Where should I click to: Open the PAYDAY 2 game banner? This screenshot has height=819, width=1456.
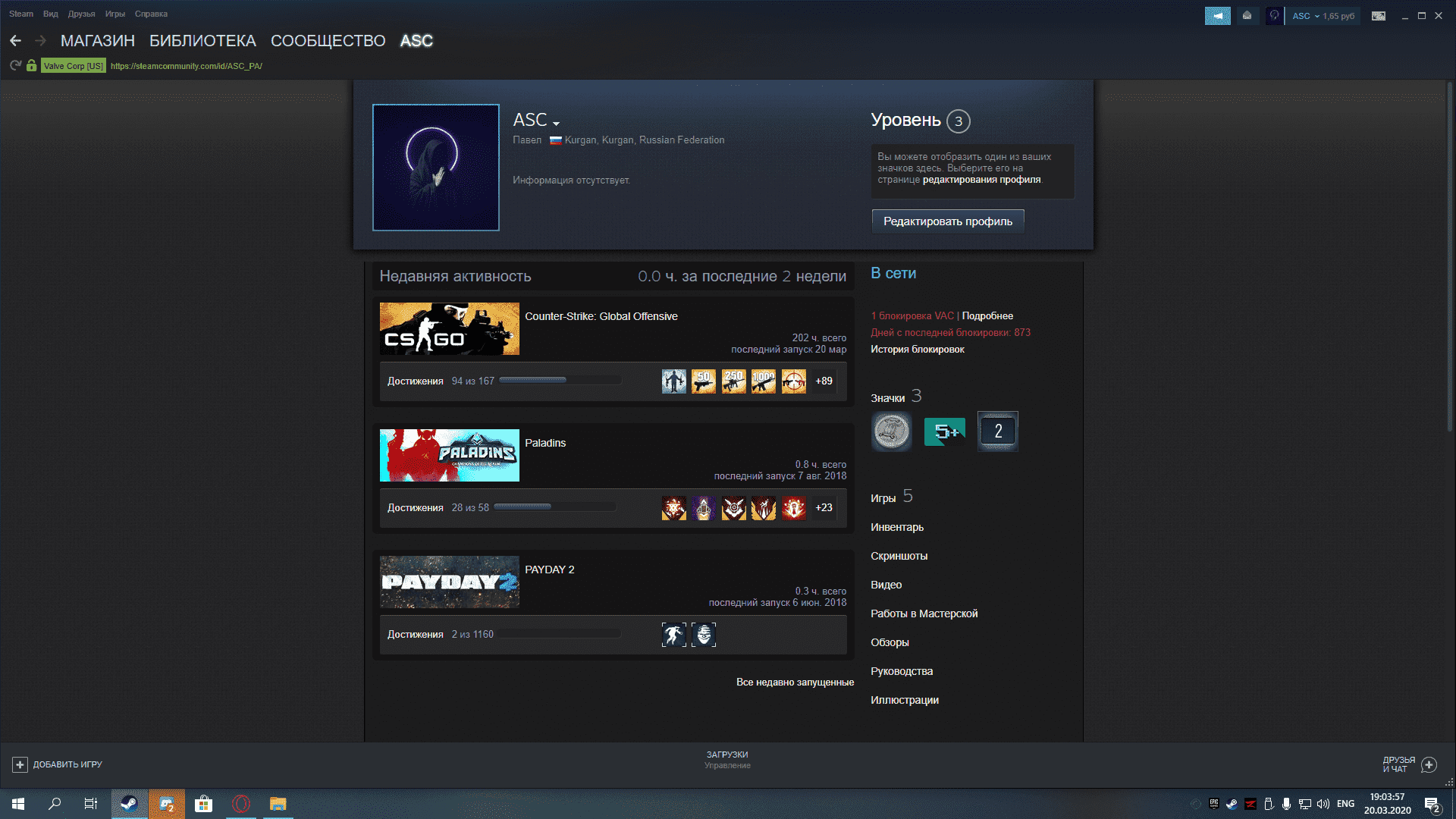point(450,582)
